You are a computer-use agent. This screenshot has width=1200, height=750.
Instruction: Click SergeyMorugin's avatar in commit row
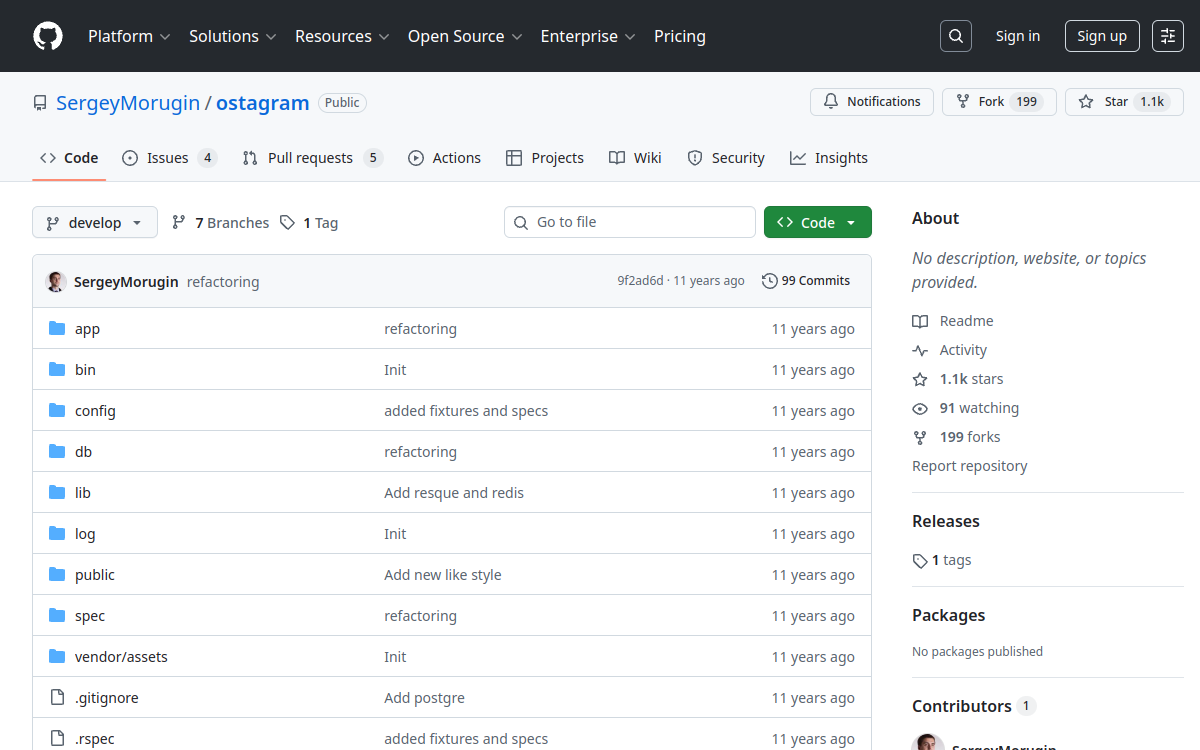57,282
